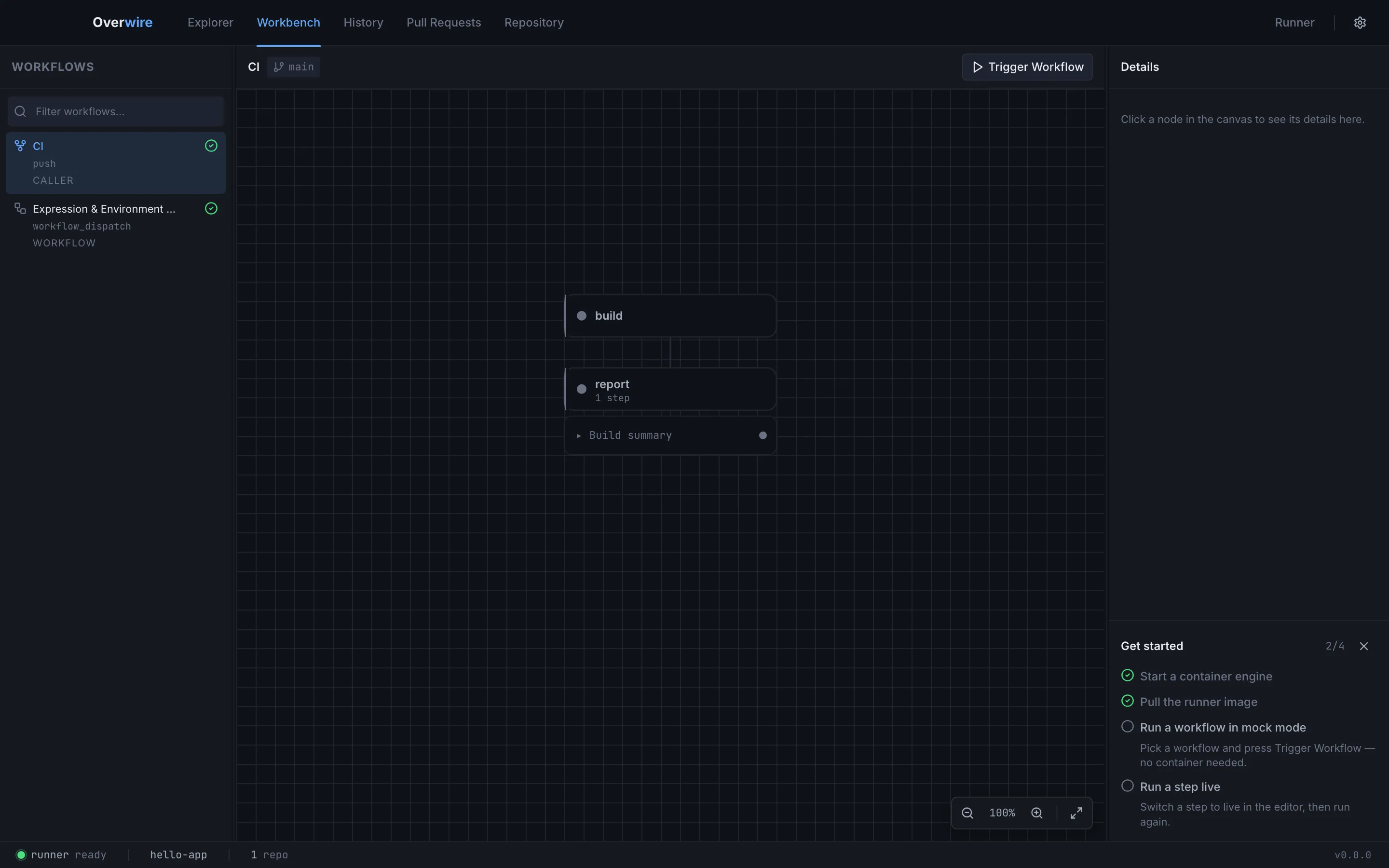
Task: Click the report node status dot
Action: tap(582, 389)
